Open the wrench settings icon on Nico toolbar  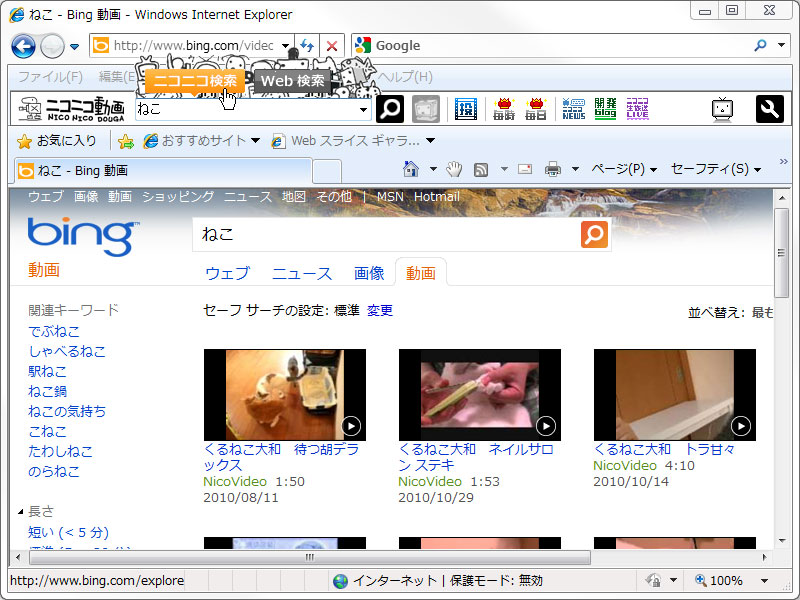768,108
